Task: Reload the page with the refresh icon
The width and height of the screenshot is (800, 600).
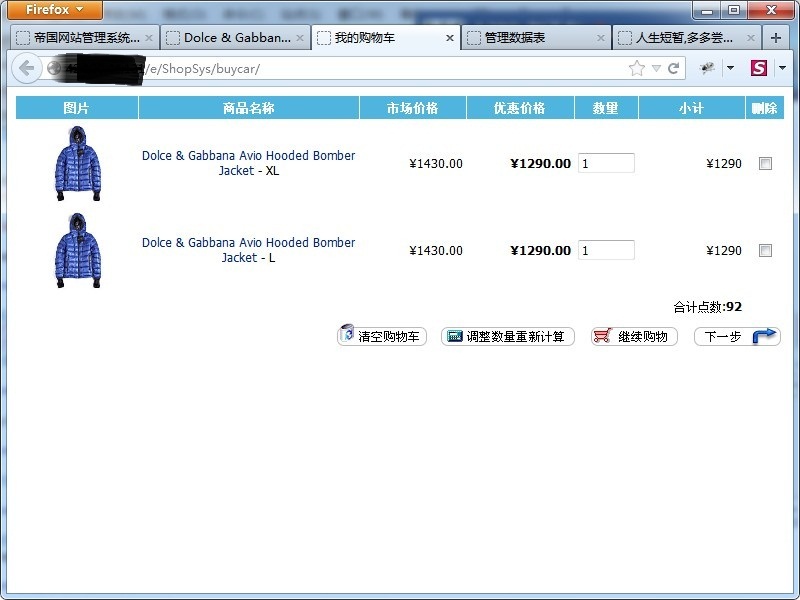Action: tap(673, 68)
